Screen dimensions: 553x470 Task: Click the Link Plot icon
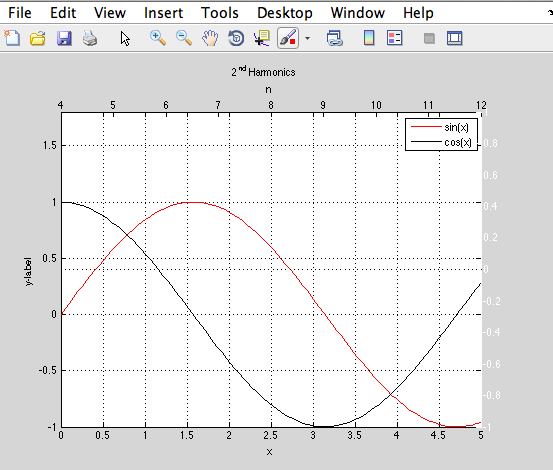(334, 38)
